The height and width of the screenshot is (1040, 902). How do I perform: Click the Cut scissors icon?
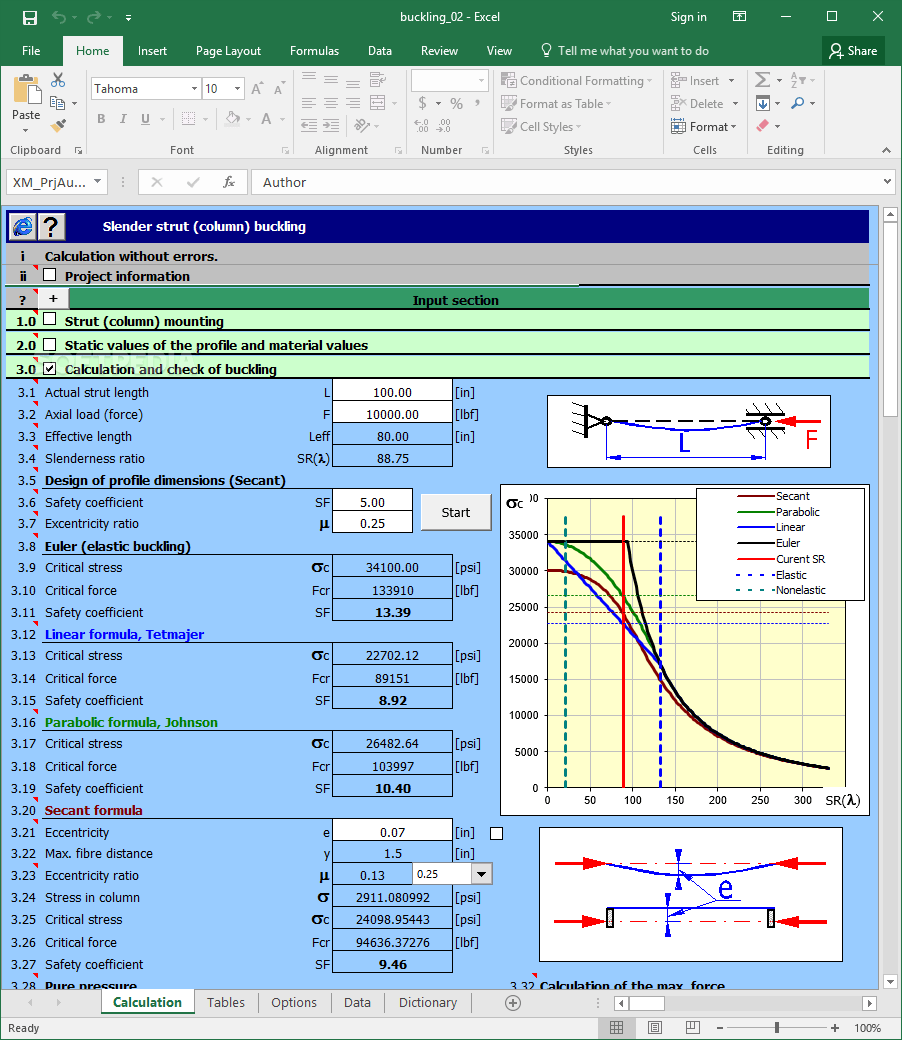coord(58,80)
